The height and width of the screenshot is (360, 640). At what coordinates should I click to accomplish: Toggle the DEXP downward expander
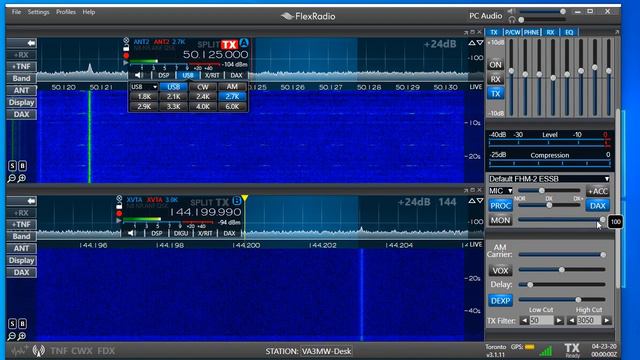point(500,300)
